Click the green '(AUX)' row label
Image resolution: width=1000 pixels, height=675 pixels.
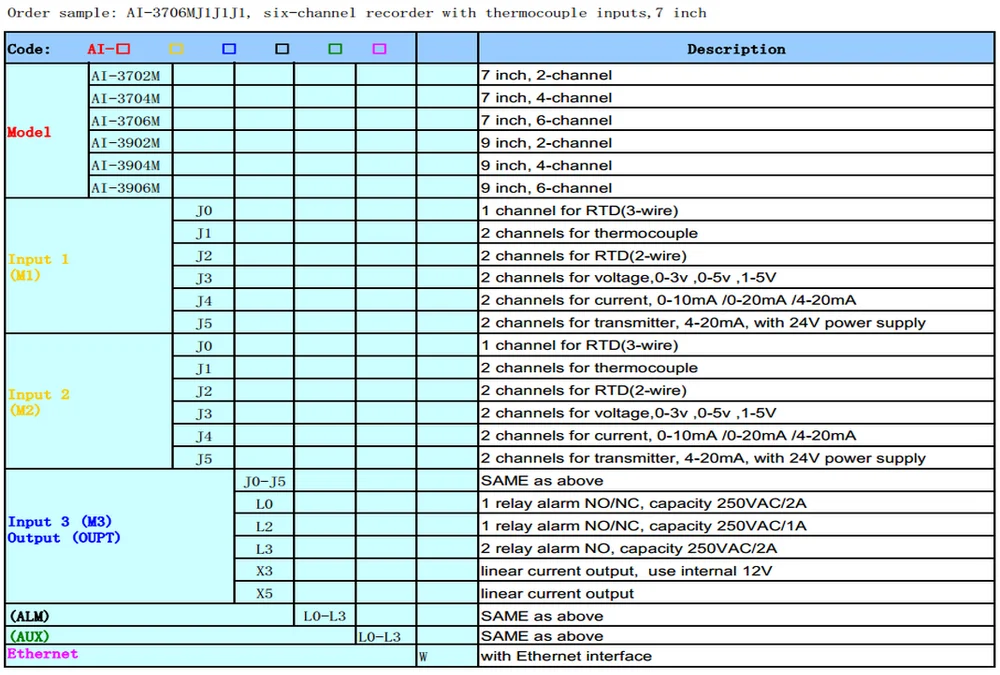click(x=29, y=636)
